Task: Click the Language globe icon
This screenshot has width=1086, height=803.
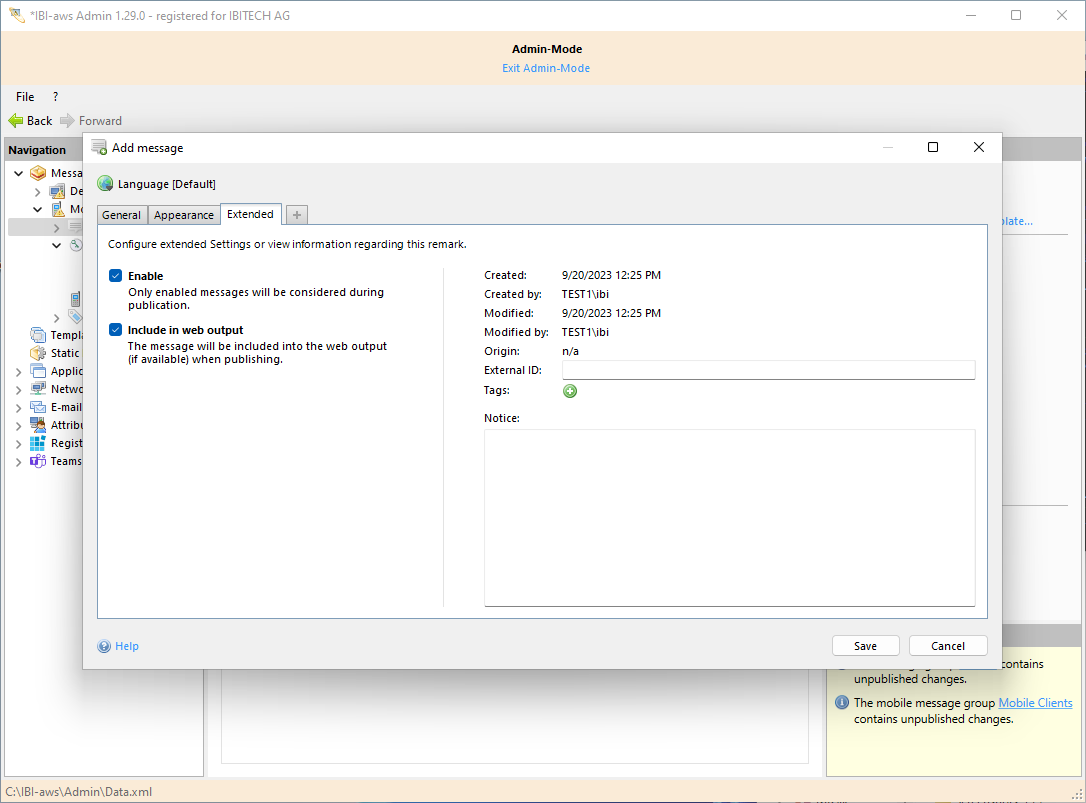Action: click(105, 183)
